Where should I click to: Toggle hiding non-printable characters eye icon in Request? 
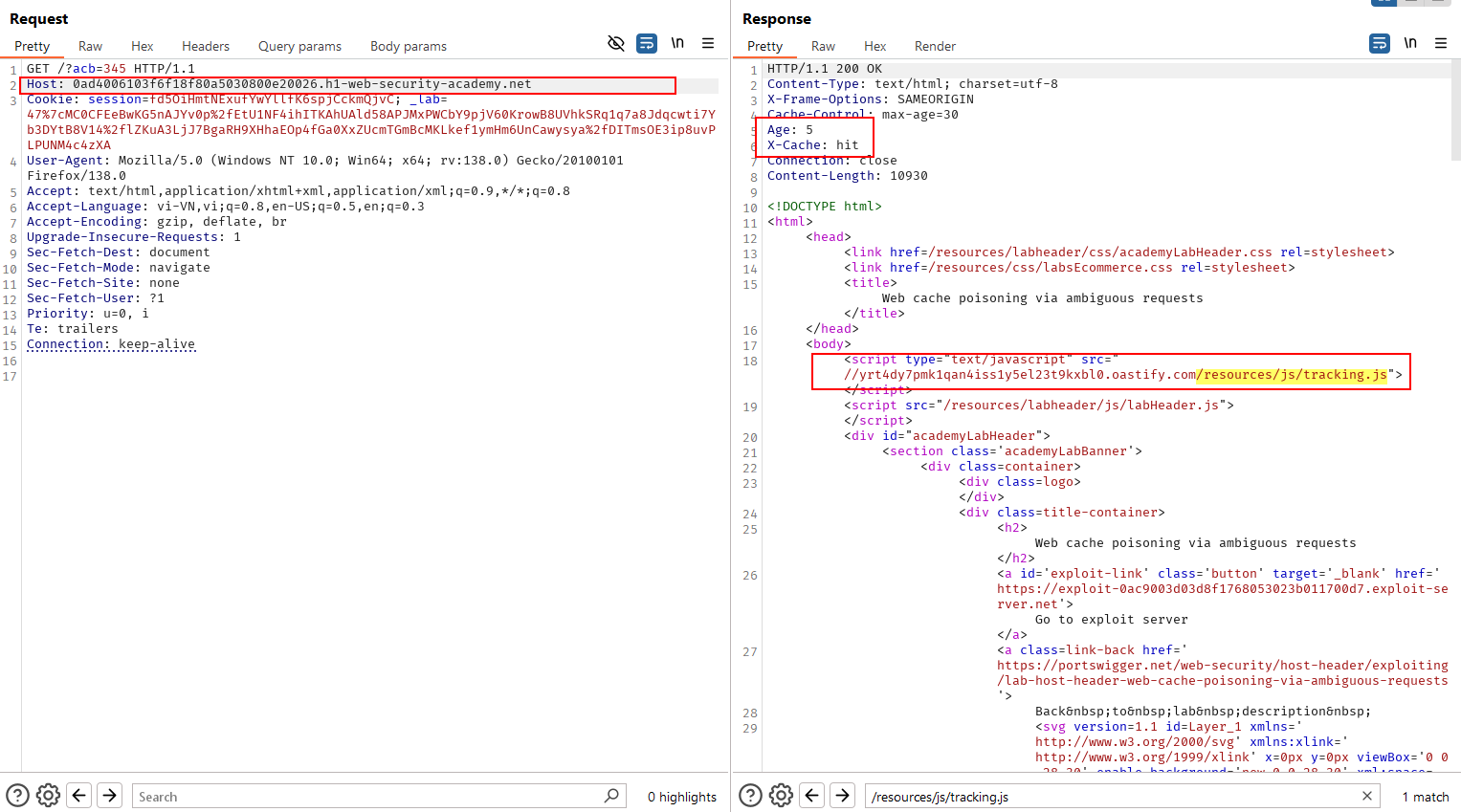(x=616, y=43)
